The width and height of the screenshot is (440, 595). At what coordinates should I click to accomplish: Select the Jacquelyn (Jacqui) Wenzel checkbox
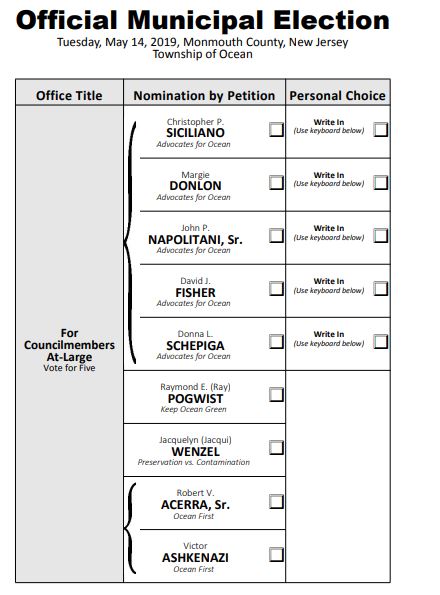276,448
